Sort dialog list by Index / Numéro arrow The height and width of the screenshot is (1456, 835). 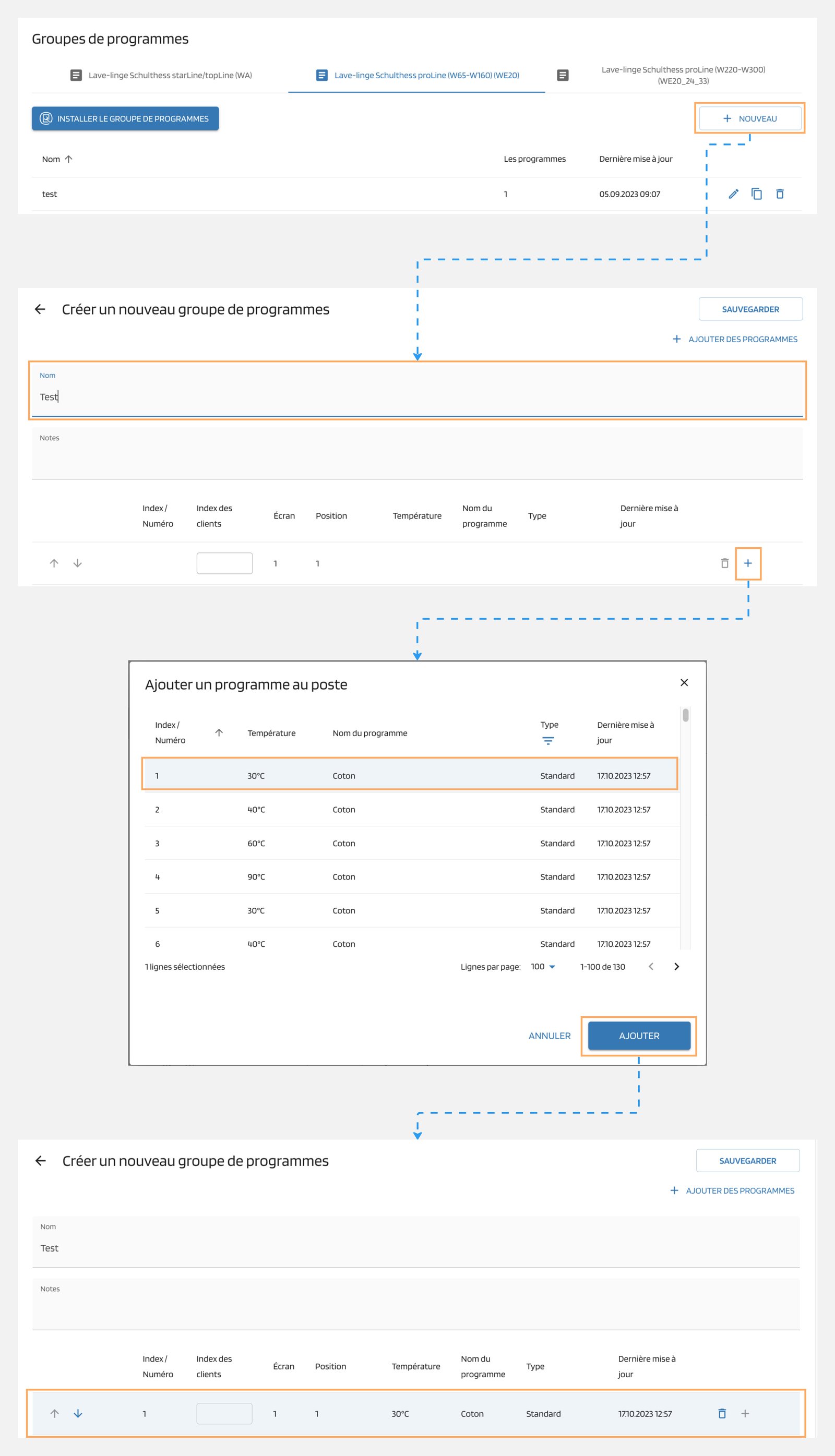(x=219, y=732)
